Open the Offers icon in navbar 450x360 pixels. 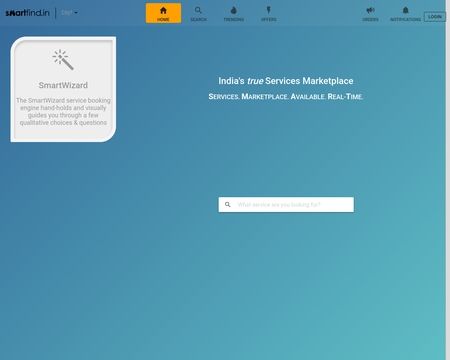coord(269,10)
